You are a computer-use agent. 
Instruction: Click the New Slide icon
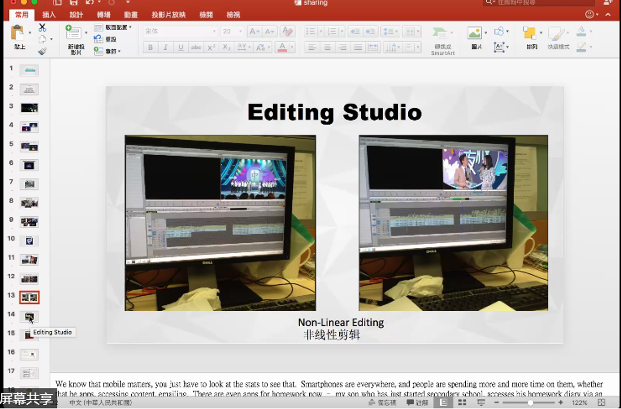point(76,35)
